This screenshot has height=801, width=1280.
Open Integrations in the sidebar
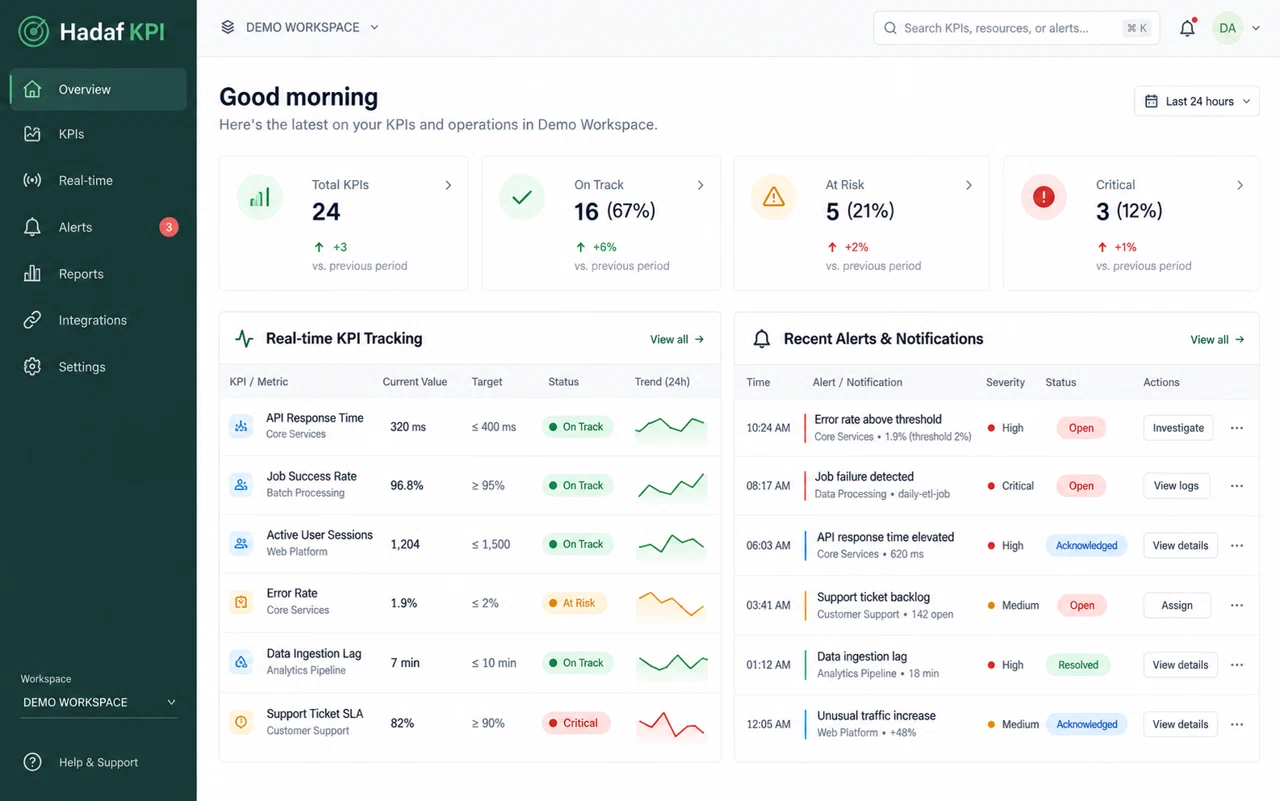(98, 320)
